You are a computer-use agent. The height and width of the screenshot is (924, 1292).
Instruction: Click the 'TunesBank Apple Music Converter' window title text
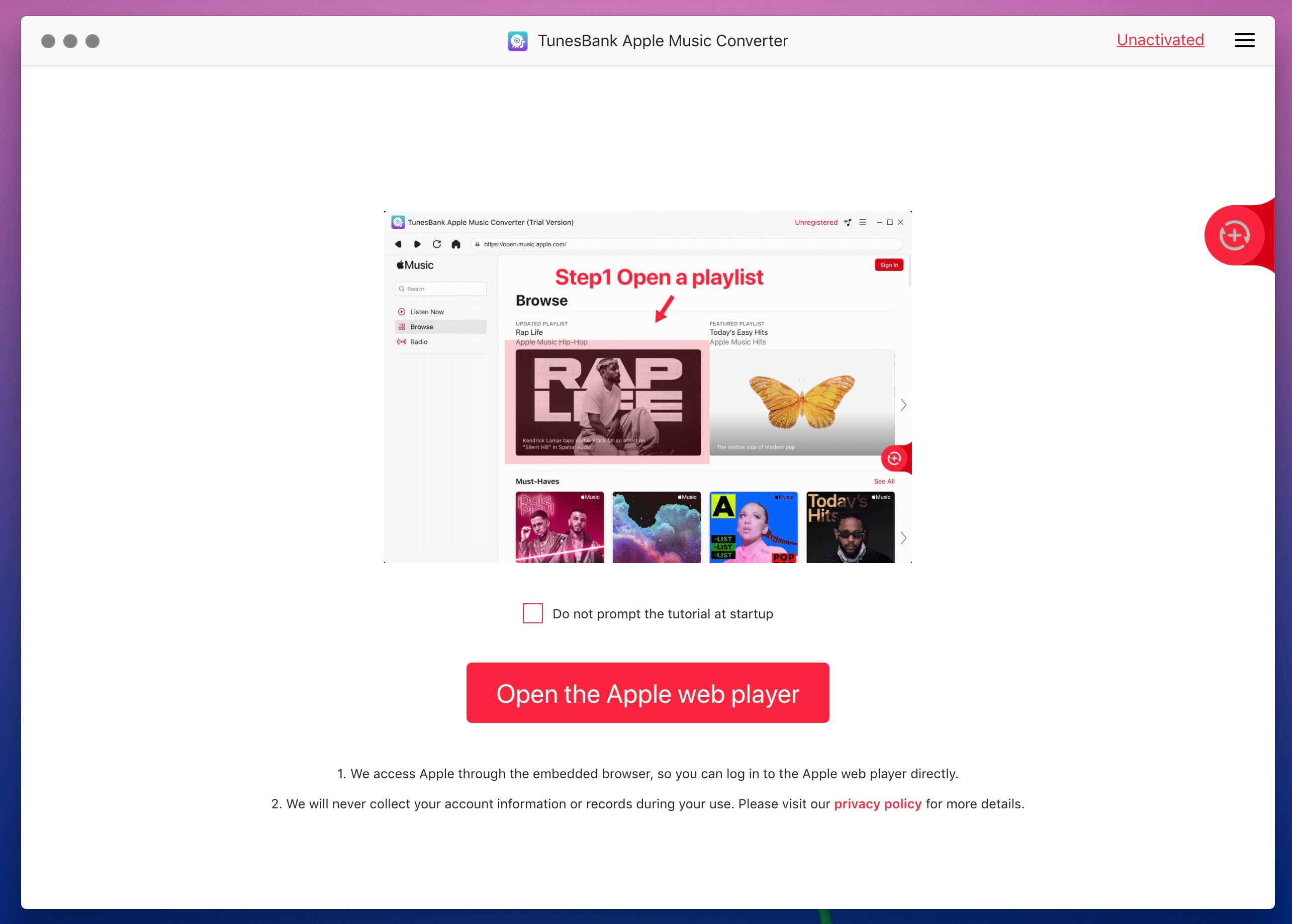click(x=663, y=41)
